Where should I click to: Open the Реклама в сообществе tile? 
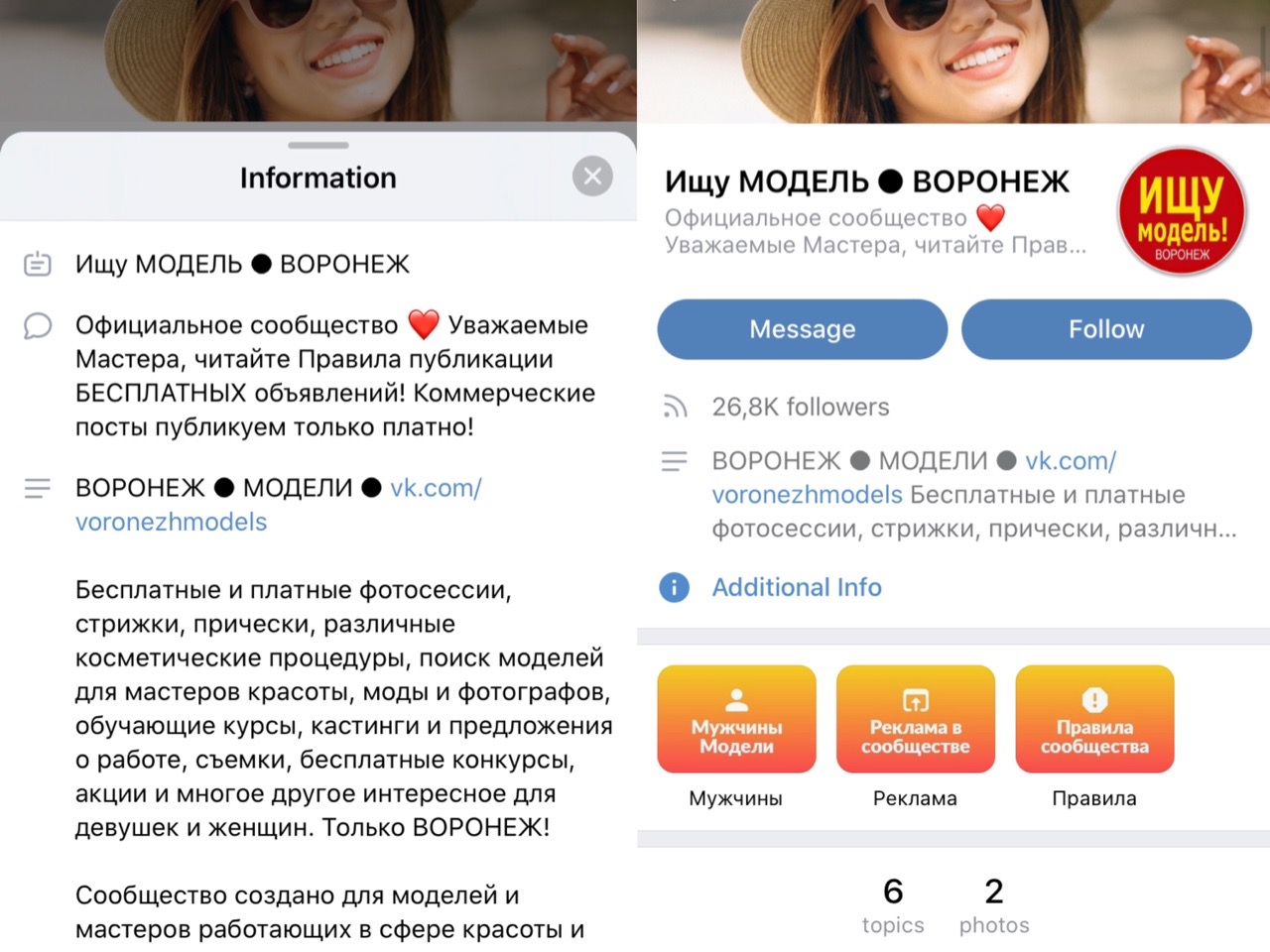[915, 719]
